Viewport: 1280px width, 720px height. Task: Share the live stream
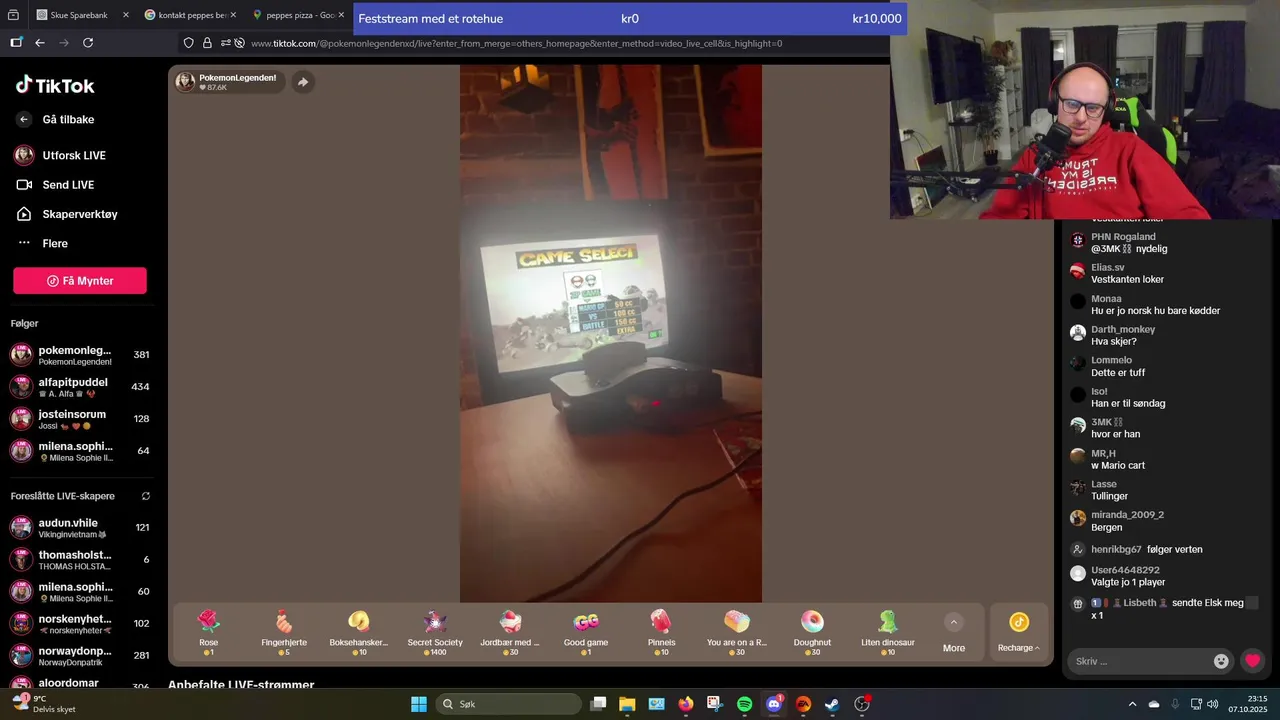[303, 82]
